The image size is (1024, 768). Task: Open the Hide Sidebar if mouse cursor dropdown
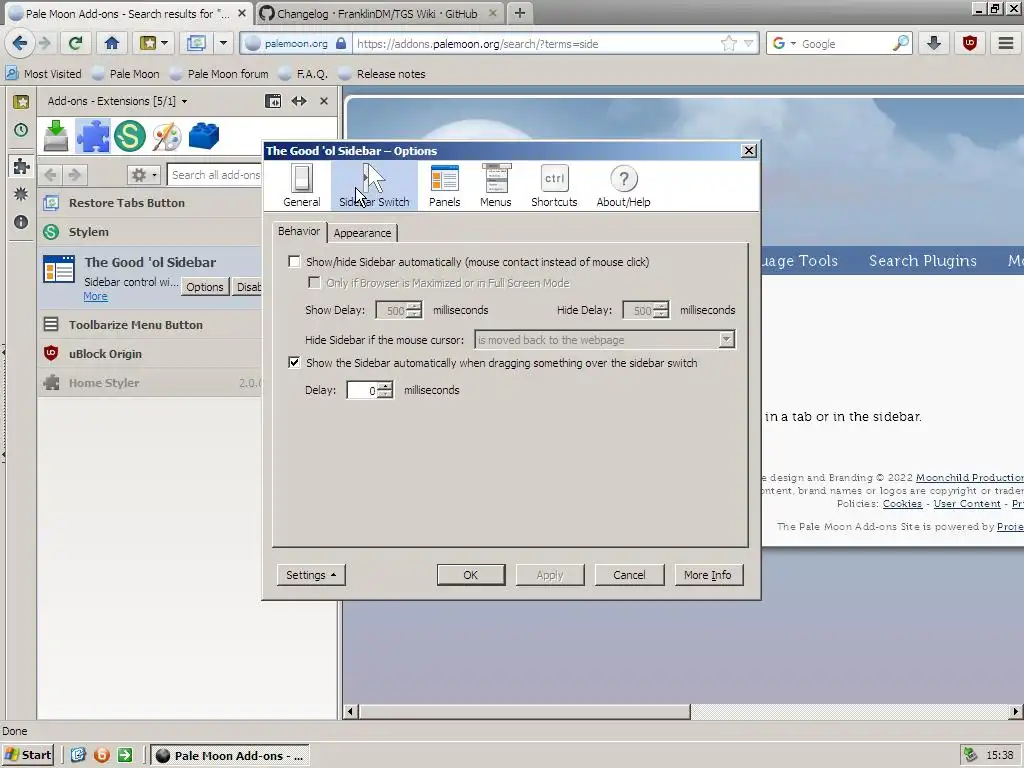pos(605,340)
